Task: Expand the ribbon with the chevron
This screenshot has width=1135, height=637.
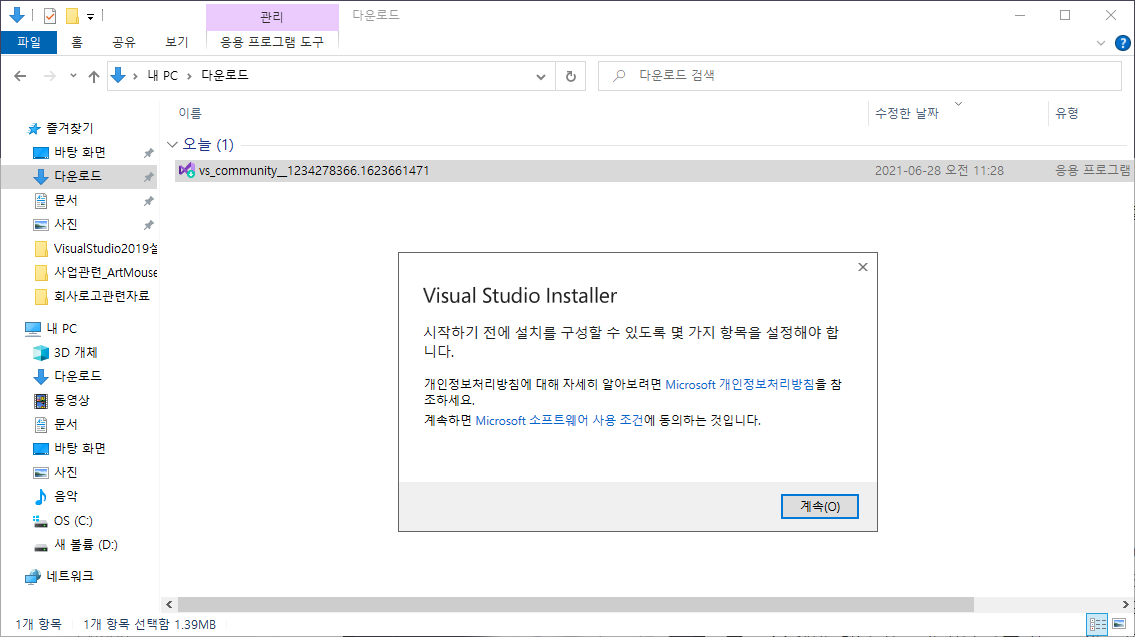Action: 1100,43
